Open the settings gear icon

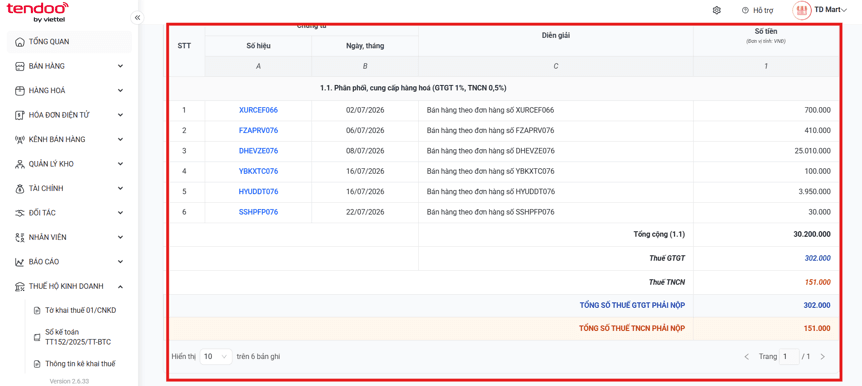click(716, 10)
